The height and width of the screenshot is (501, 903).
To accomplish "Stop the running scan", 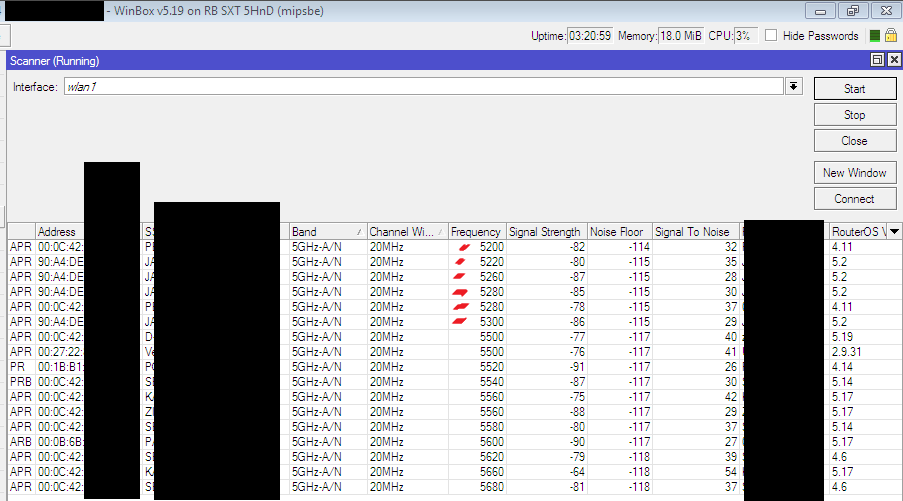I will (855, 115).
